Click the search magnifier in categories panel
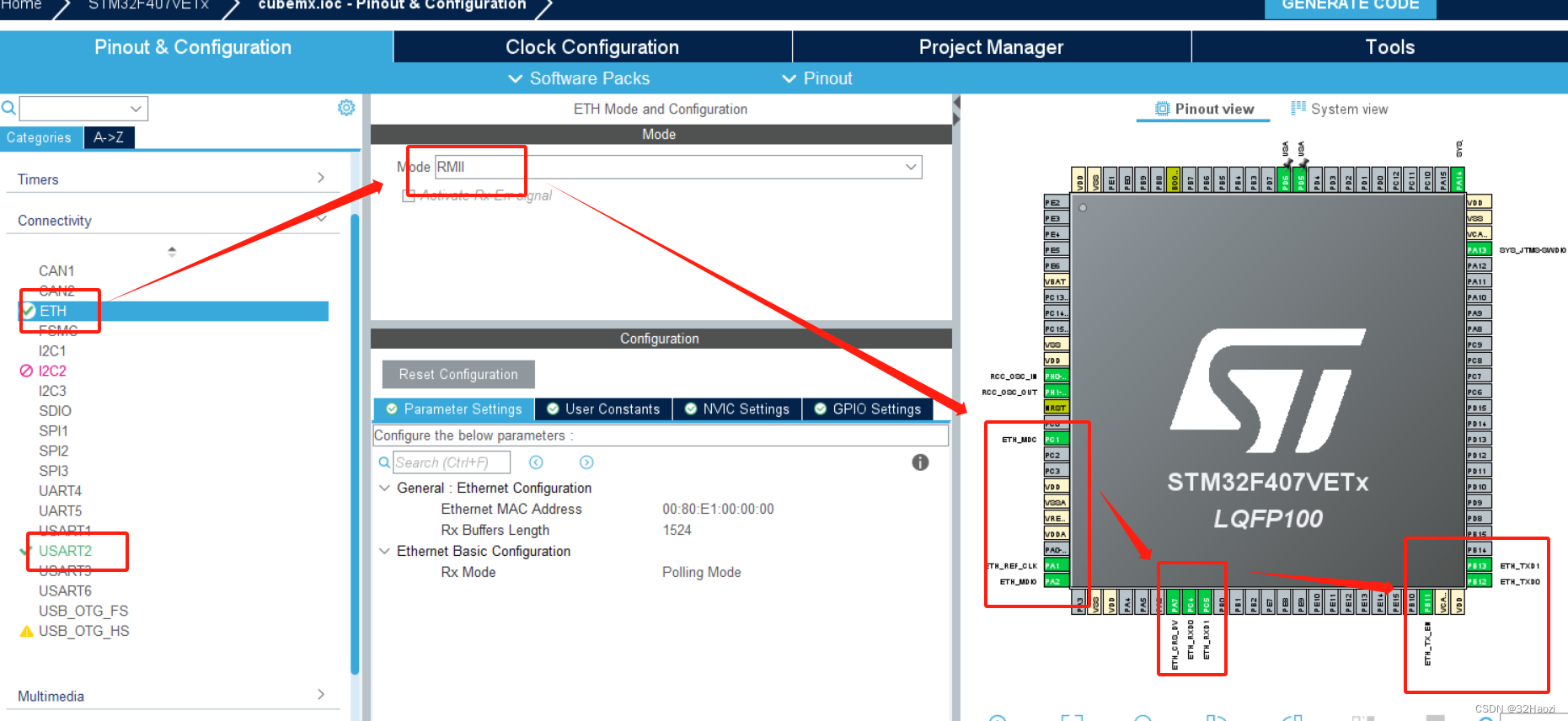The width and height of the screenshot is (1568, 721). point(8,108)
